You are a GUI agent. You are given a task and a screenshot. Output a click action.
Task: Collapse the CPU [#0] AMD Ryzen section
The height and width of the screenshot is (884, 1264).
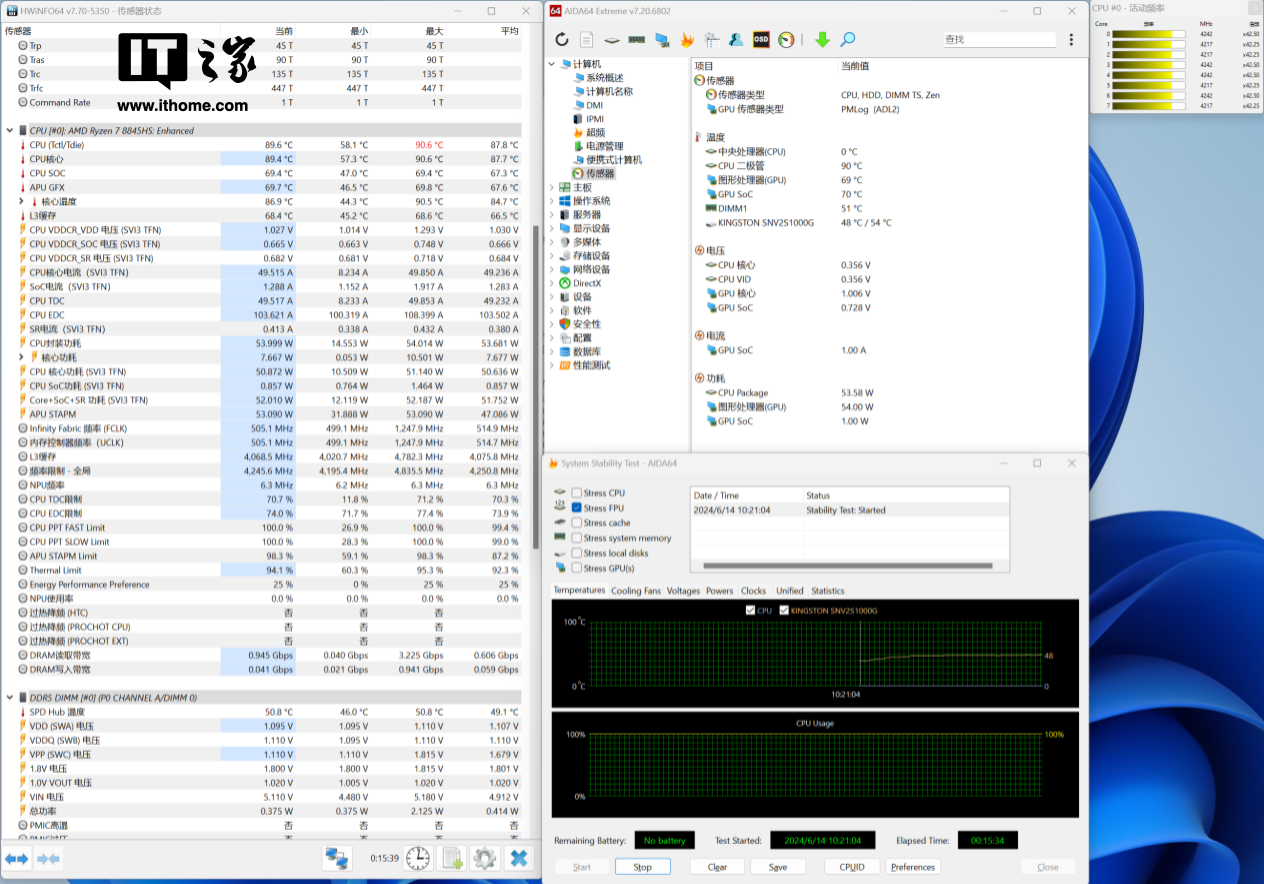10,131
